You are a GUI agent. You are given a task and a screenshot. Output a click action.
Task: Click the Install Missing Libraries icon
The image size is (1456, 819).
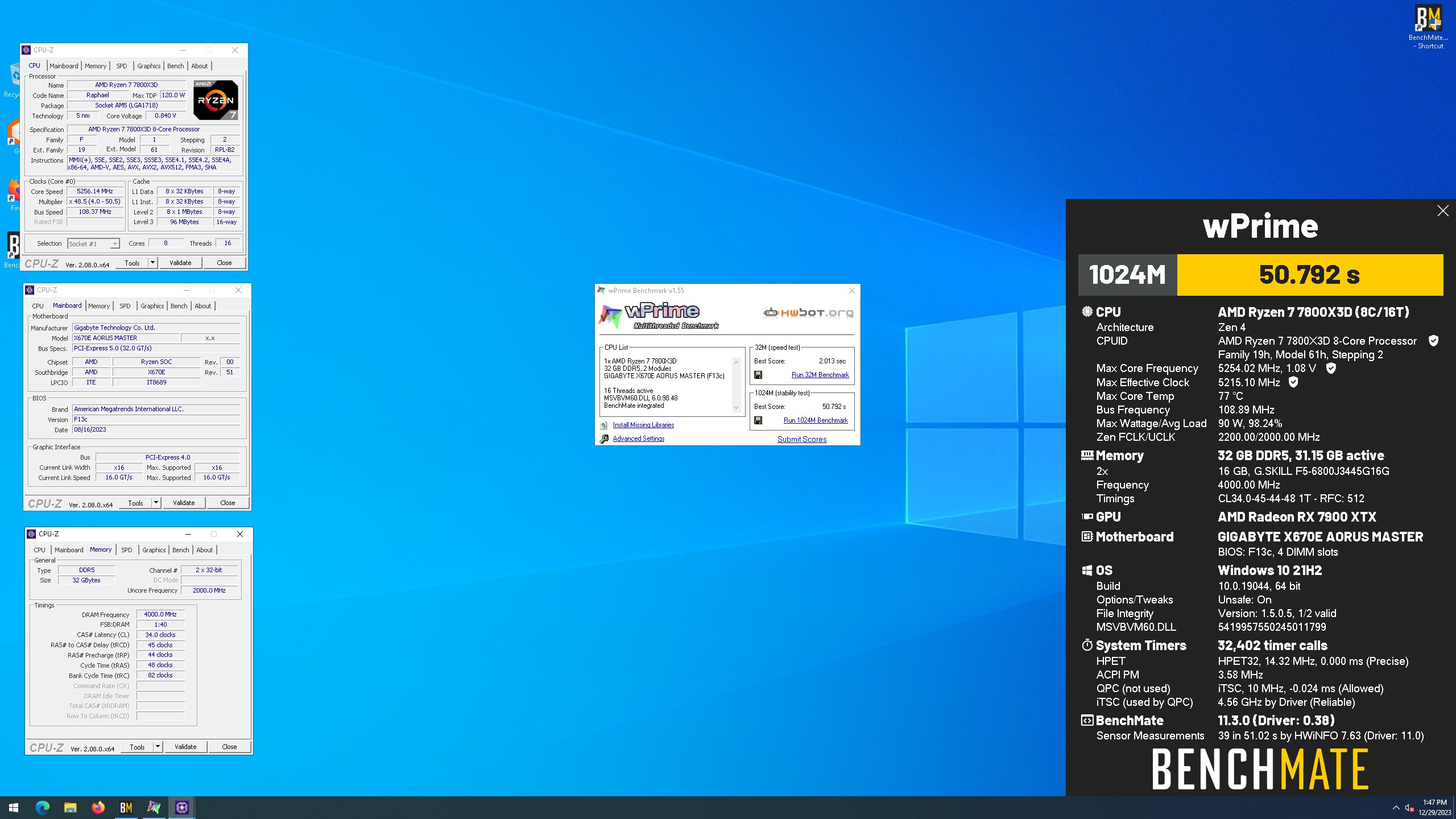(x=604, y=425)
